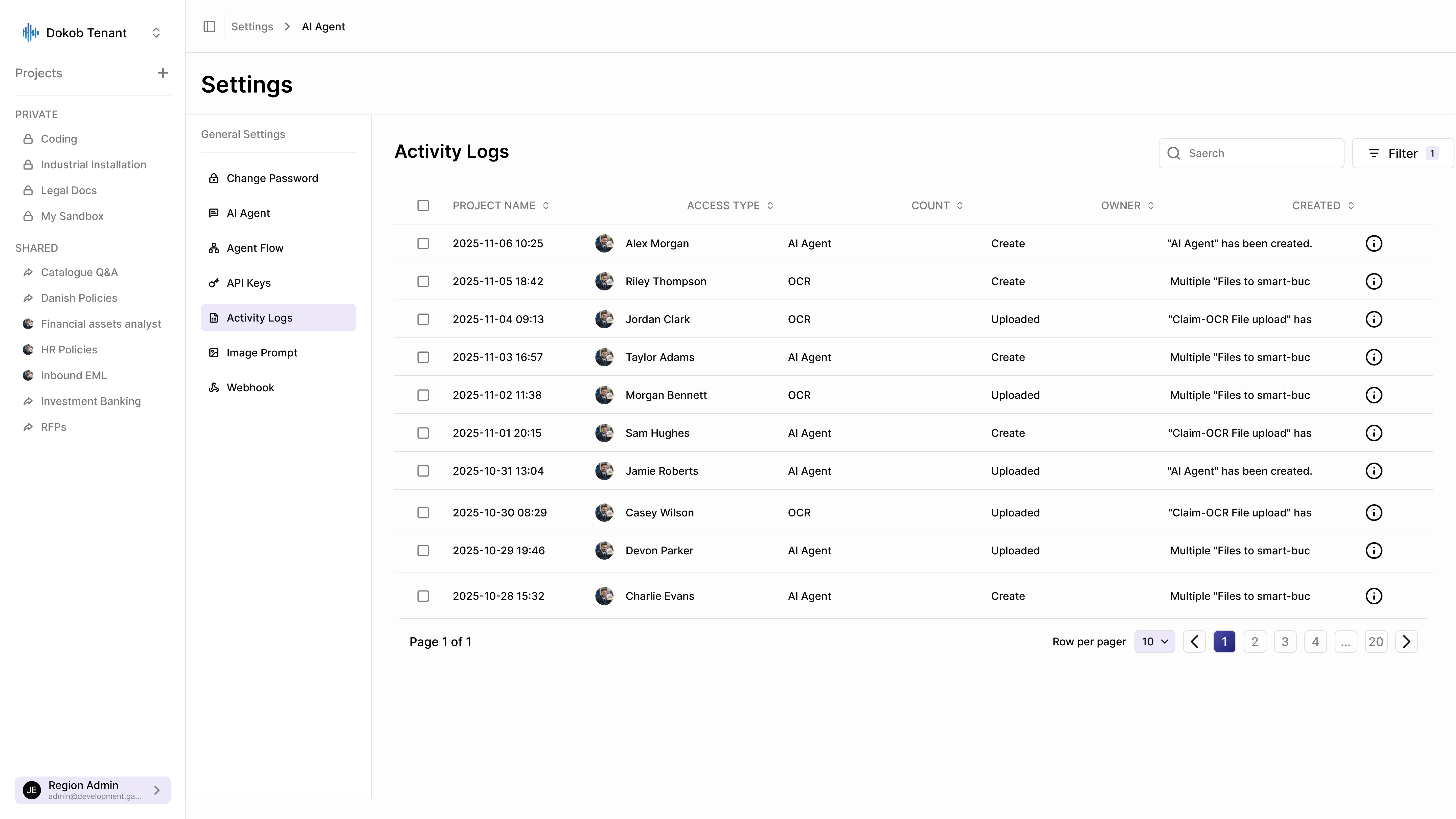This screenshot has height=819, width=1456.
Task: Open My Sandbox project
Action: pyautogui.click(x=63, y=216)
